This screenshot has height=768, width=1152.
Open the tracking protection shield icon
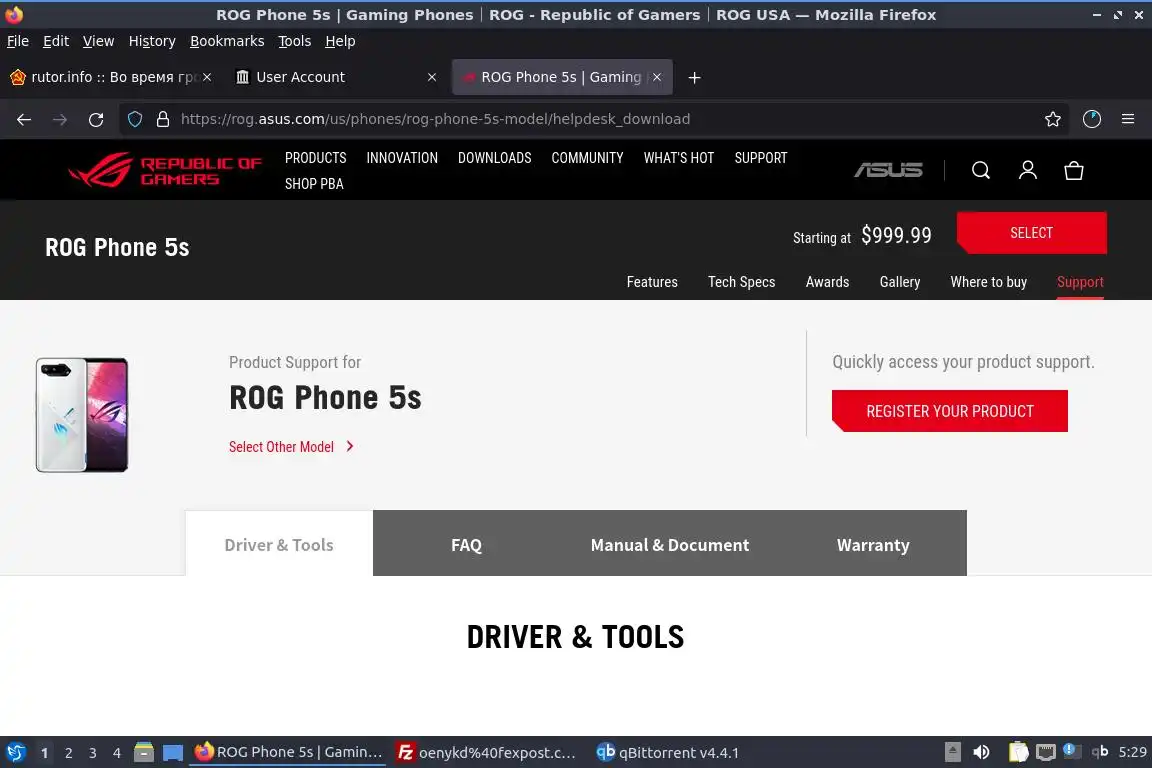tap(134, 119)
